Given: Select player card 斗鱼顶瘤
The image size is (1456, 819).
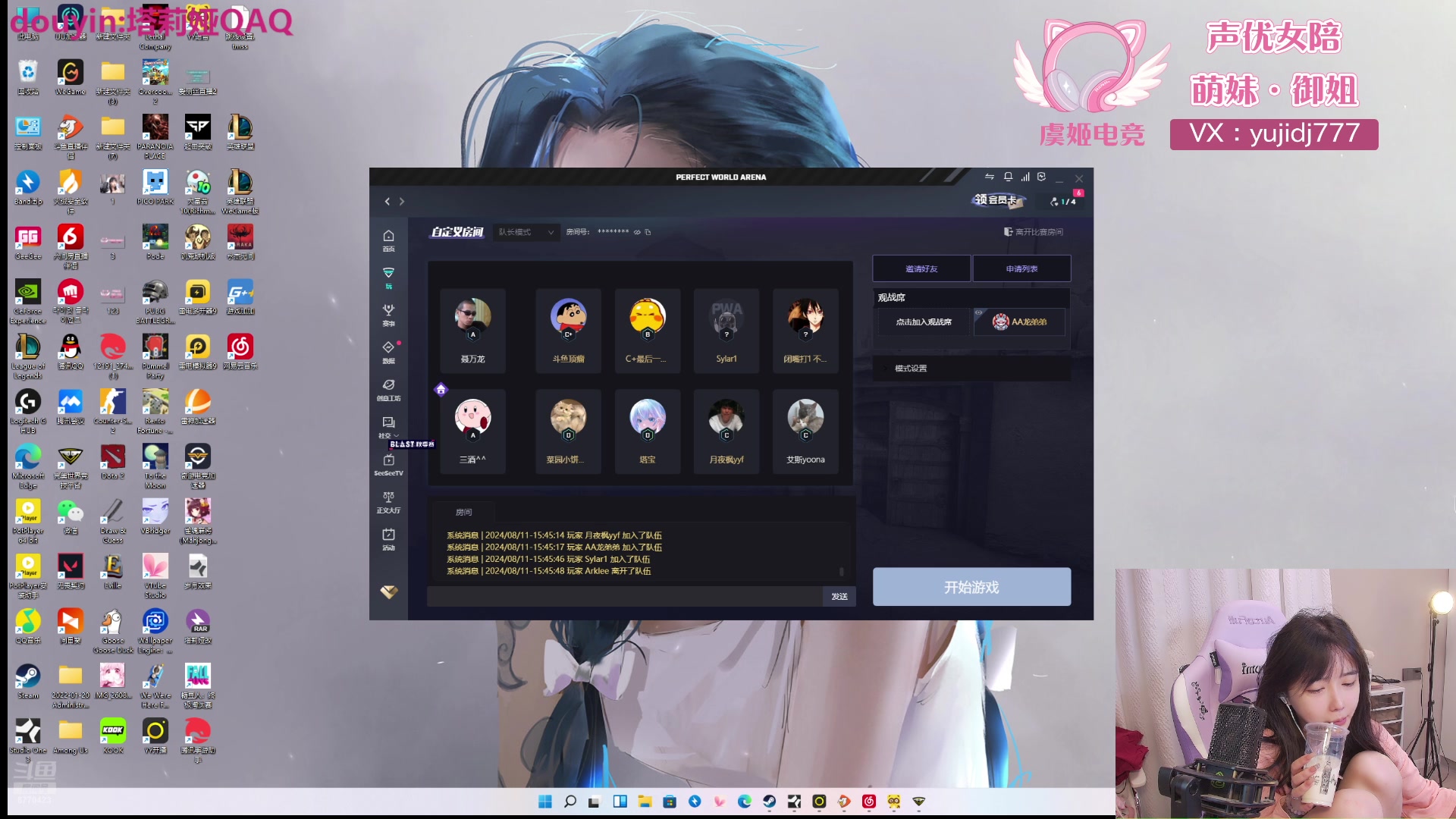Looking at the screenshot, I should pyautogui.click(x=568, y=331).
